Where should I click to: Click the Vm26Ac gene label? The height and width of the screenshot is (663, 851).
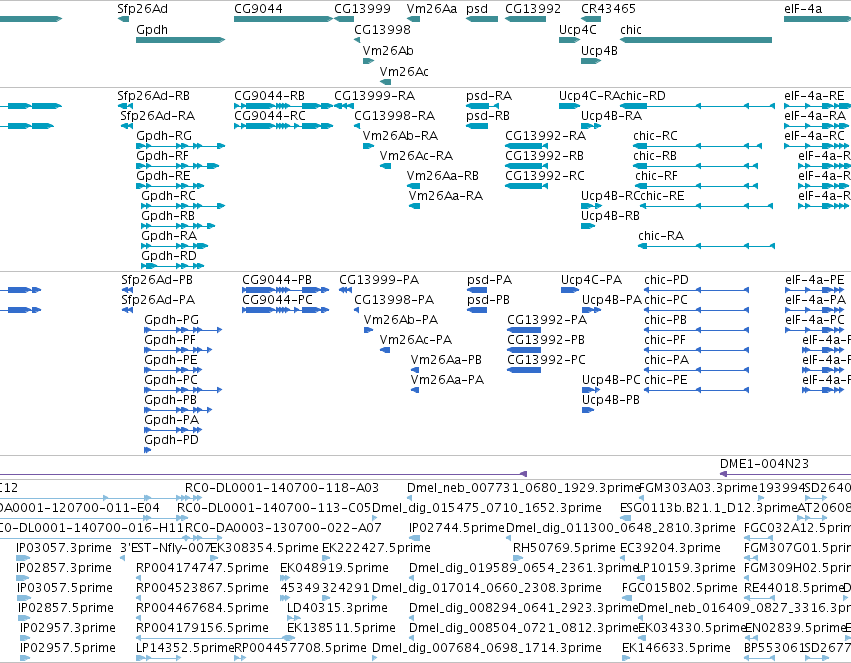point(404,72)
